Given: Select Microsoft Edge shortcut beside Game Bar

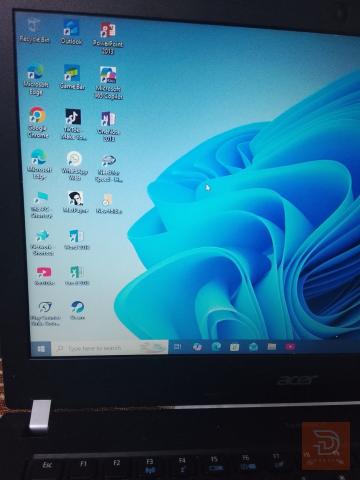Looking at the screenshot, I should click(36, 80).
